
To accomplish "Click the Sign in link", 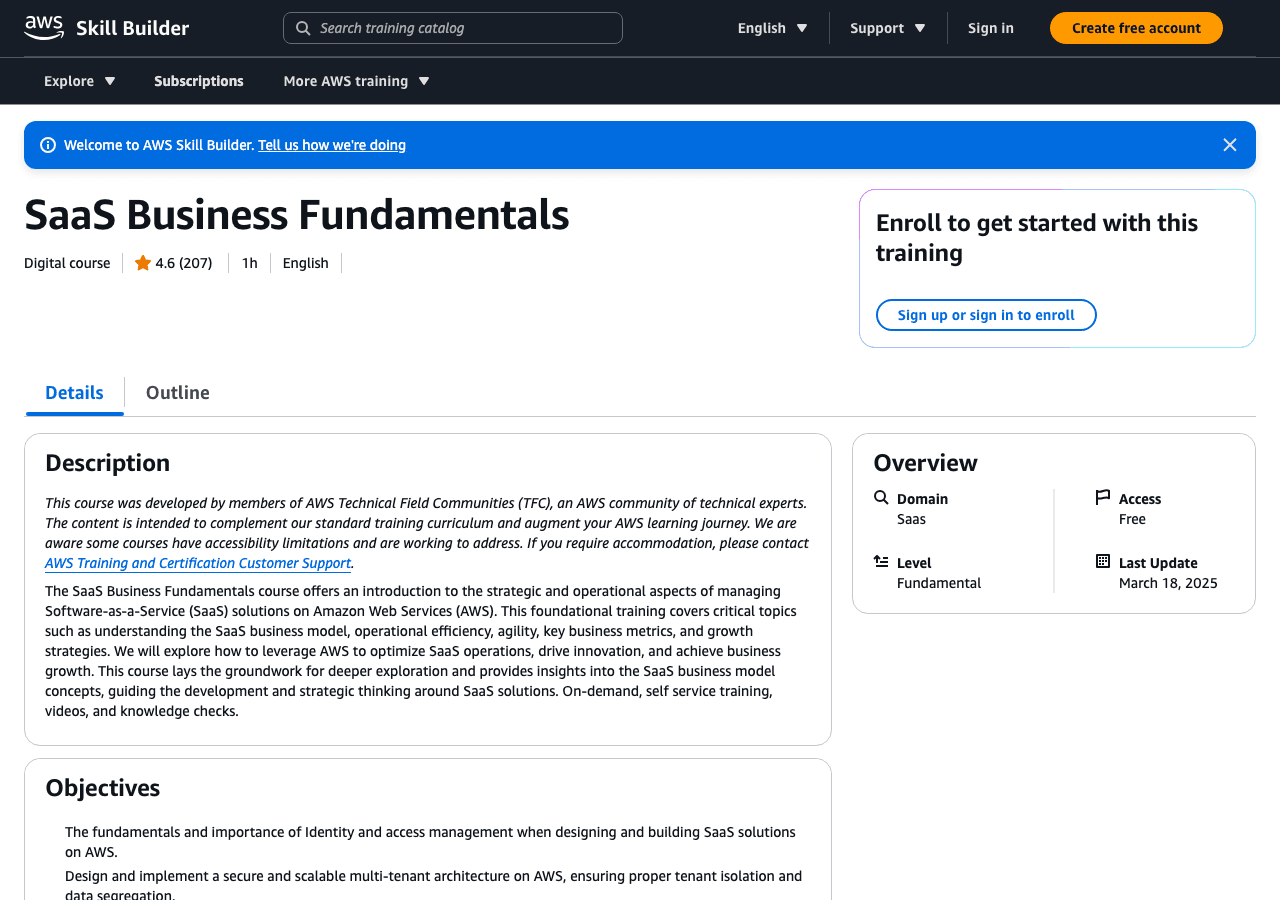I will tap(991, 28).
